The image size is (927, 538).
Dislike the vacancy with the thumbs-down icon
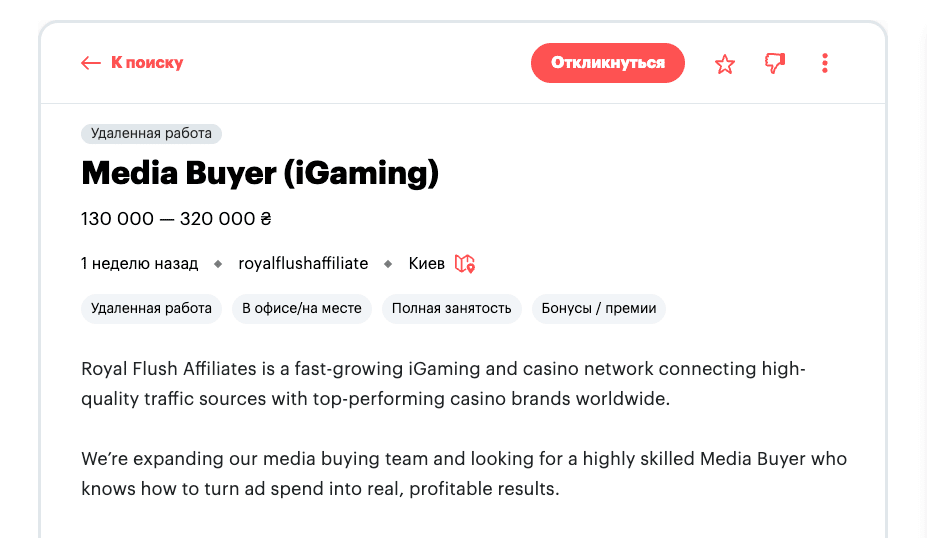click(775, 63)
